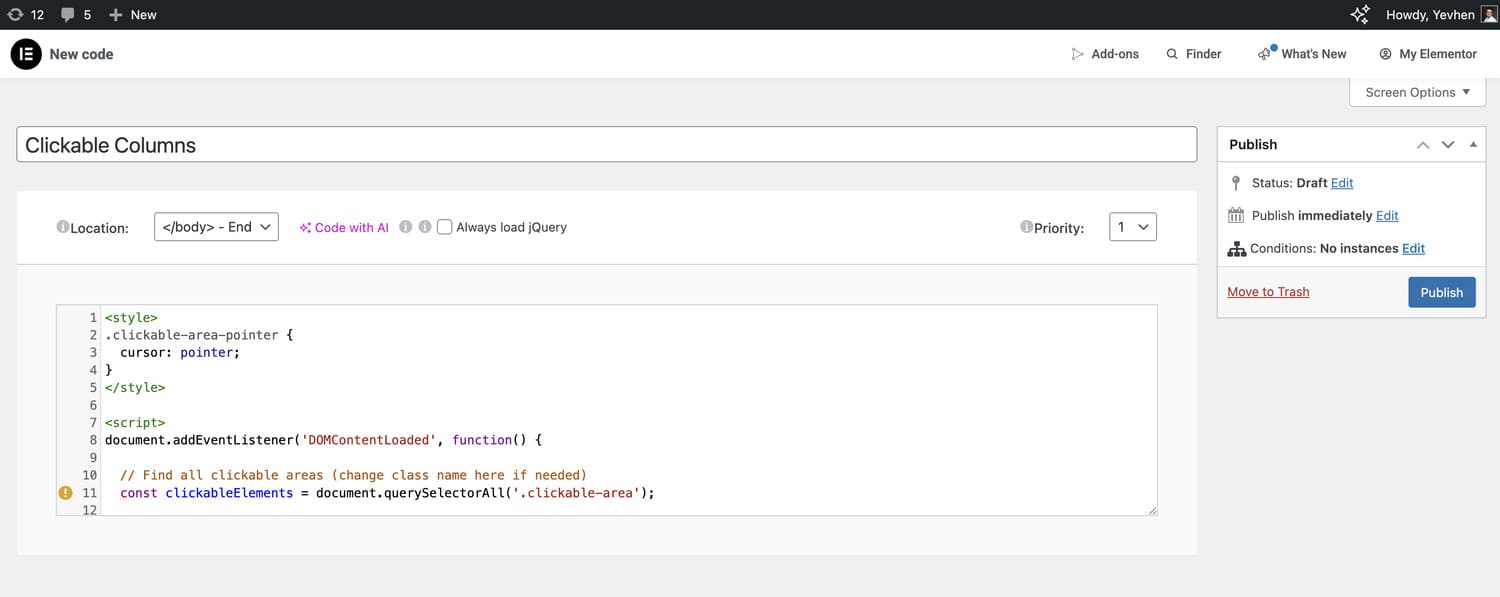This screenshot has width=1500, height=597.
Task: Click the cursor: pointer; code line
Action: point(180,353)
